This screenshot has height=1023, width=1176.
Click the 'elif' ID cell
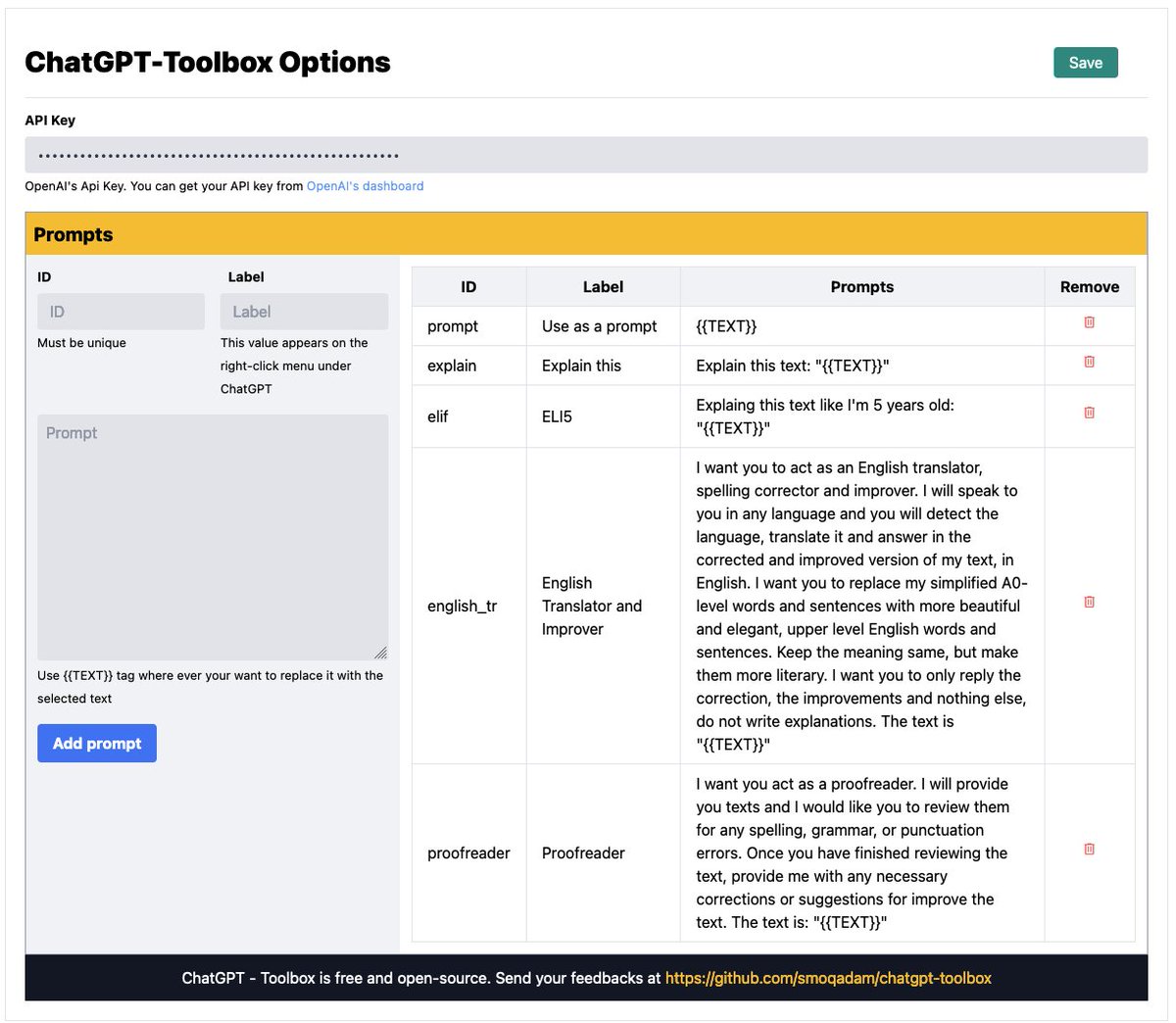pos(468,416)
